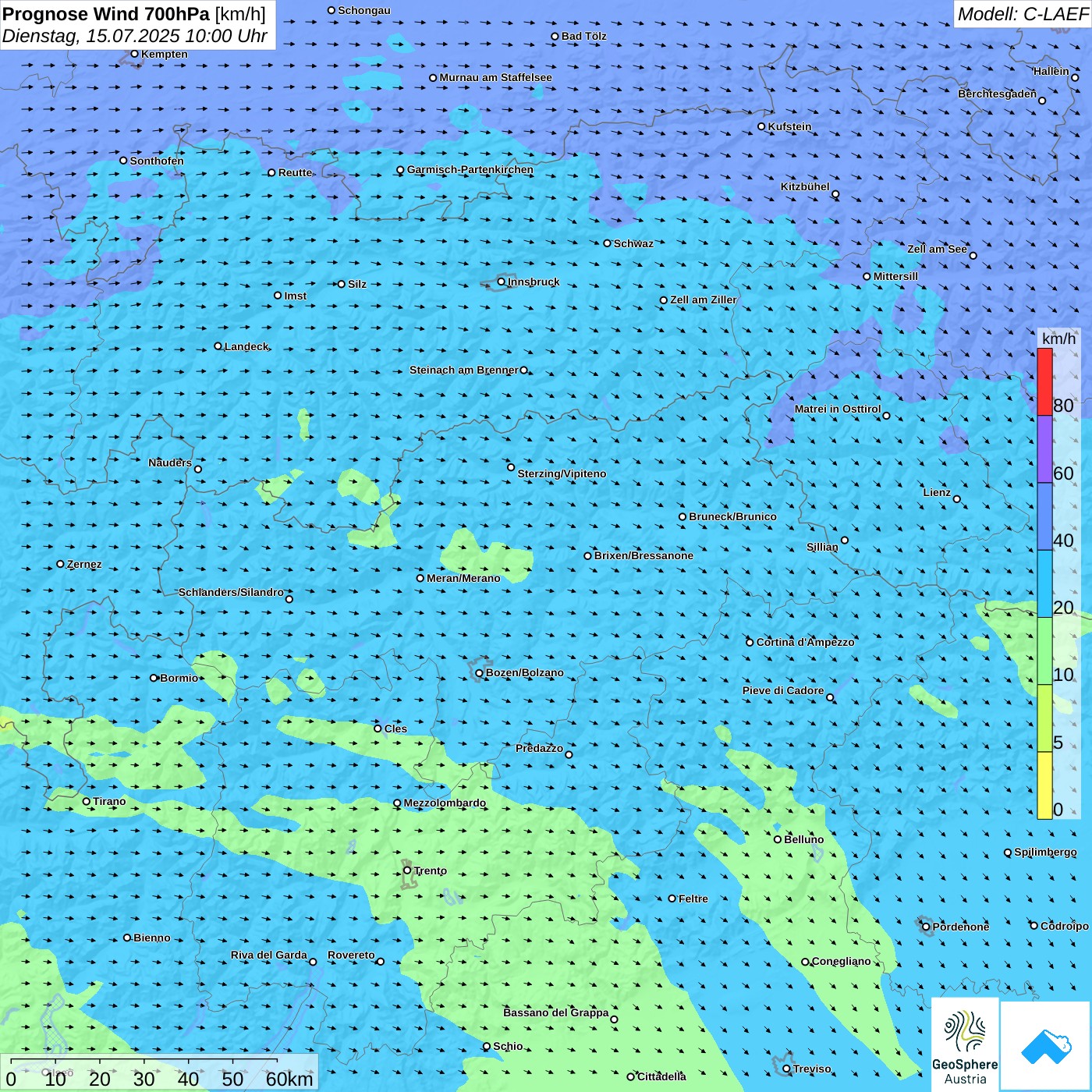Click the 'Spilimbergo' label

(1045, 852)
